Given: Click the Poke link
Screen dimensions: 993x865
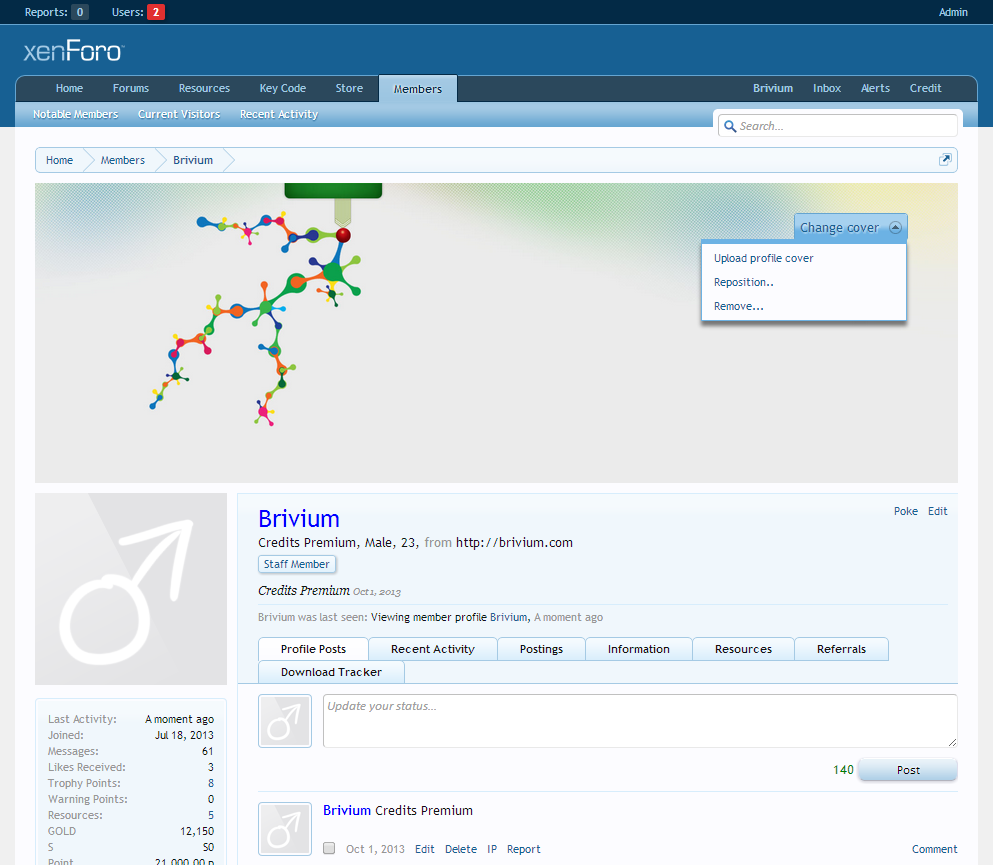Looking at the screenshot, I should pyautogui.click(x=905, y=511).
